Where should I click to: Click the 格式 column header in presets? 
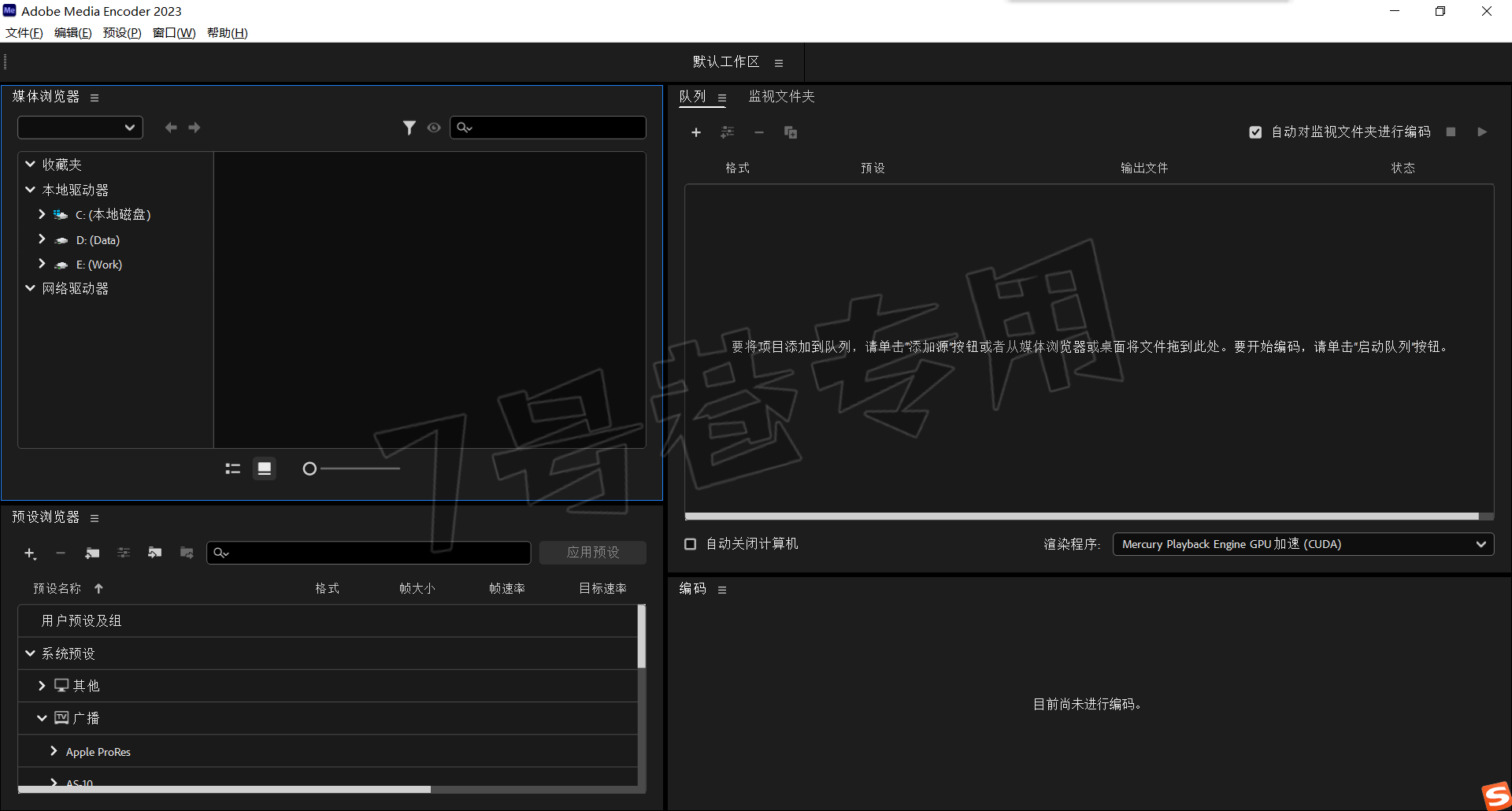[x=328, y=589]
